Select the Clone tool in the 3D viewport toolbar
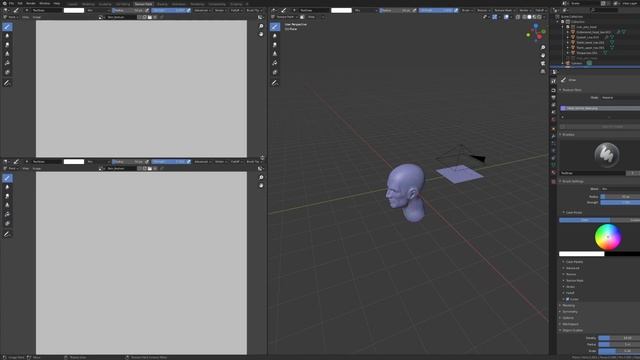Screen dimensions: 640x360 pos(275,54)
